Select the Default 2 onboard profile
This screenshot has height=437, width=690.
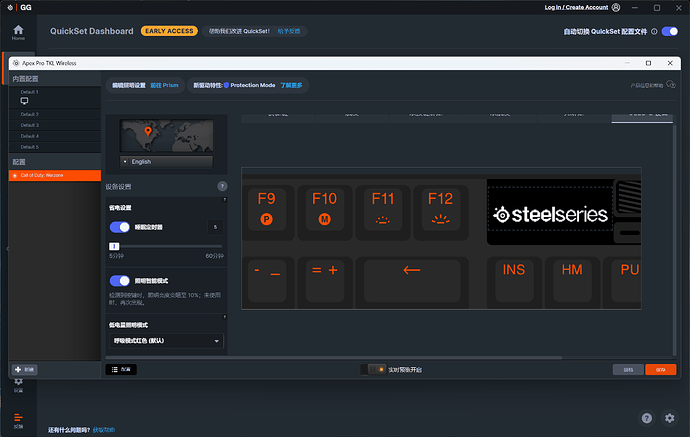(30, 113)
